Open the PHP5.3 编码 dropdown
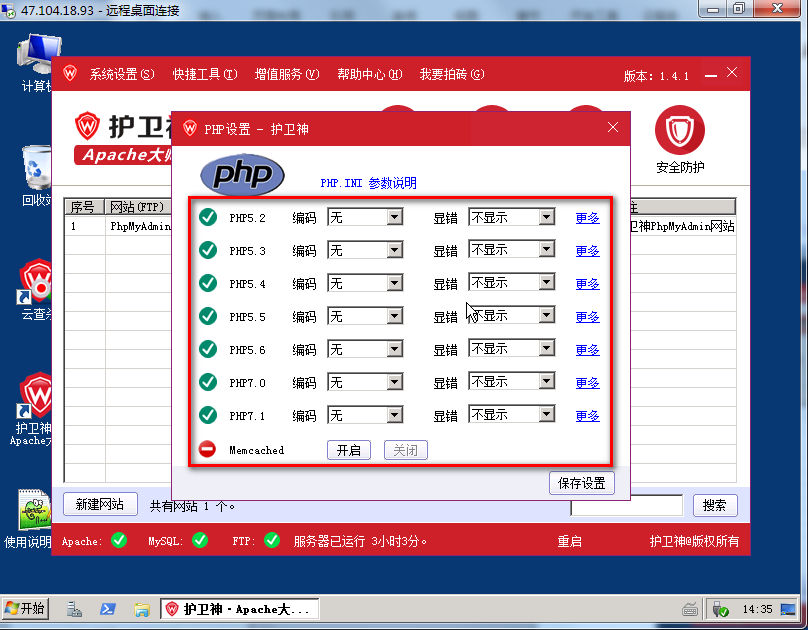The image size is (808, 630). (x=365, y=250)
